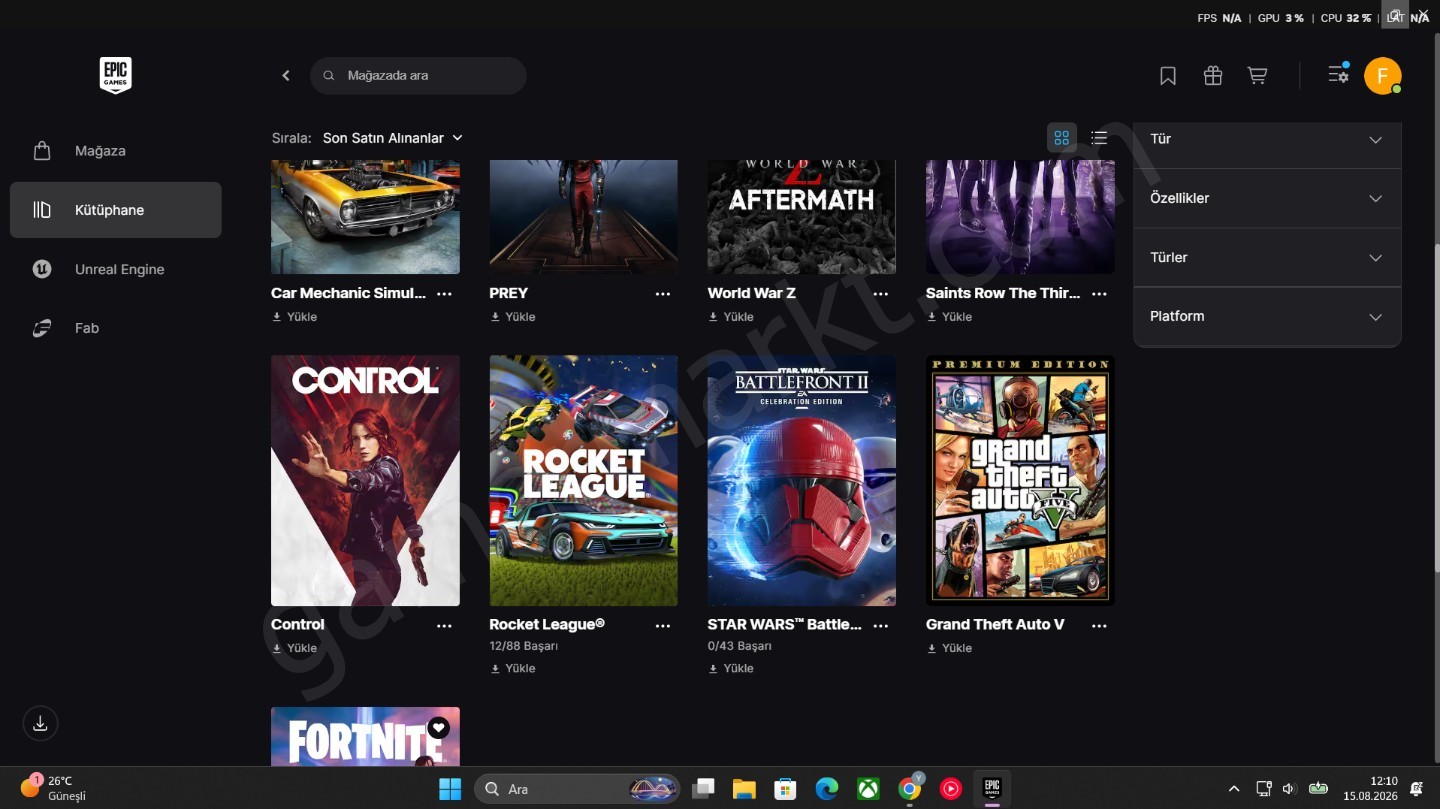
Task: Open more options for World War Z
Action: coord(881,294)
